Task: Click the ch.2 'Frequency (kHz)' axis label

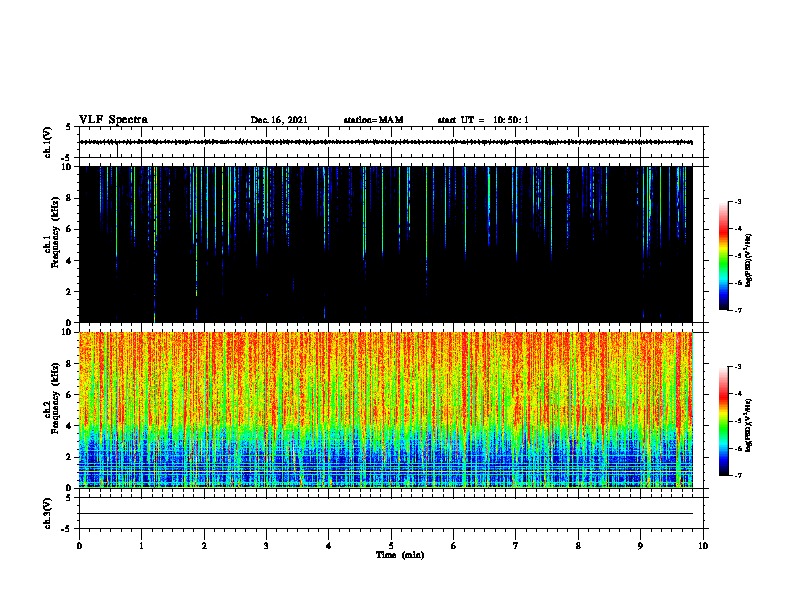Action: click(x=56, y=398)
